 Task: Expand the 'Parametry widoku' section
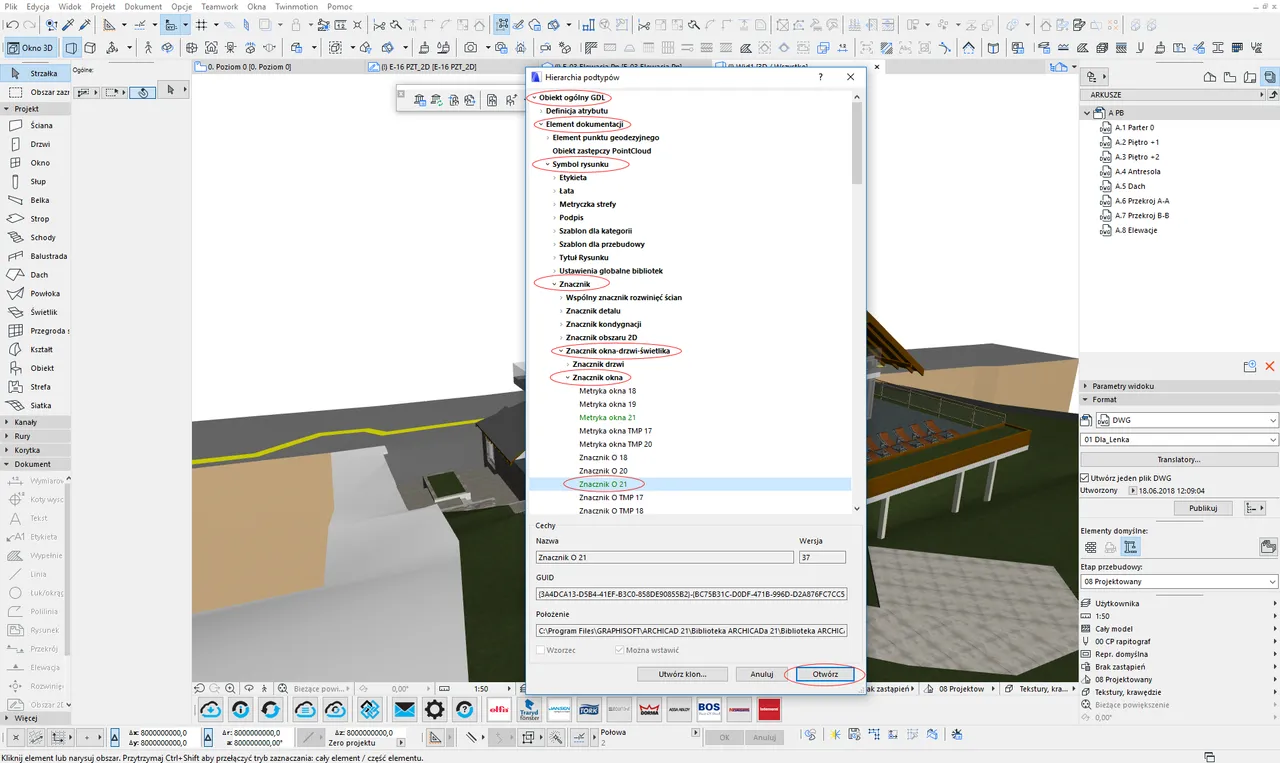click(1085, 385)
